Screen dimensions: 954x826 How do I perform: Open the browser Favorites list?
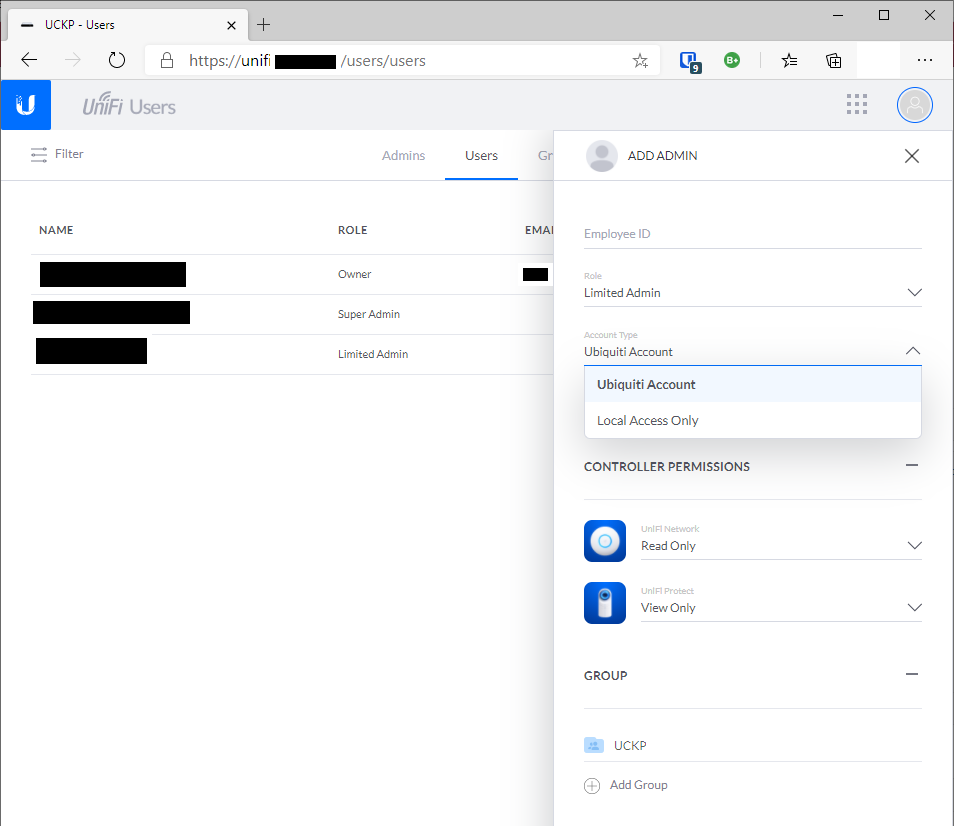[x=789, y=60]
